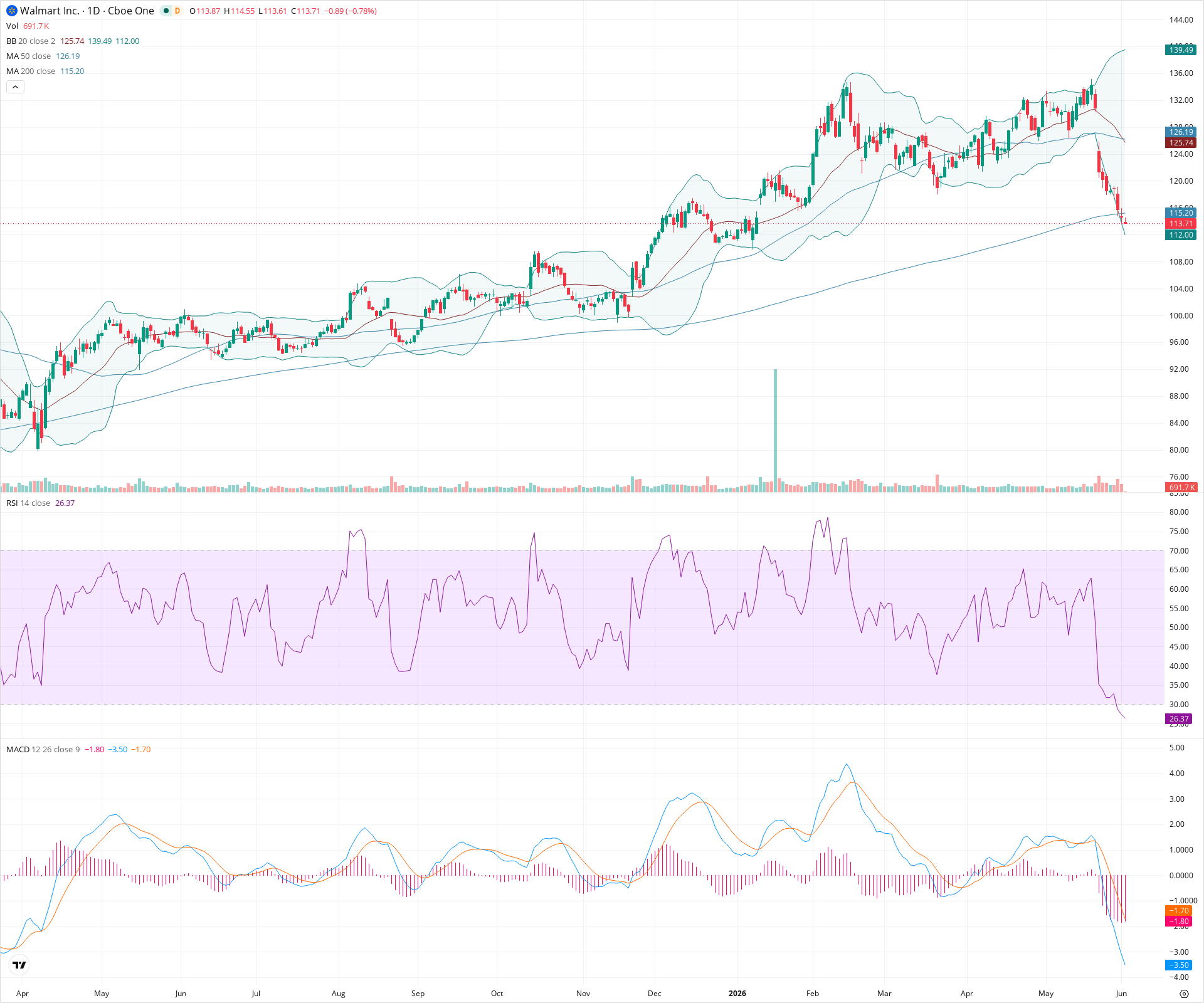The height and width of the screenshot is (1003, 1204).
Task: Click the -3.50 MACD value label
Action: 1179,965
